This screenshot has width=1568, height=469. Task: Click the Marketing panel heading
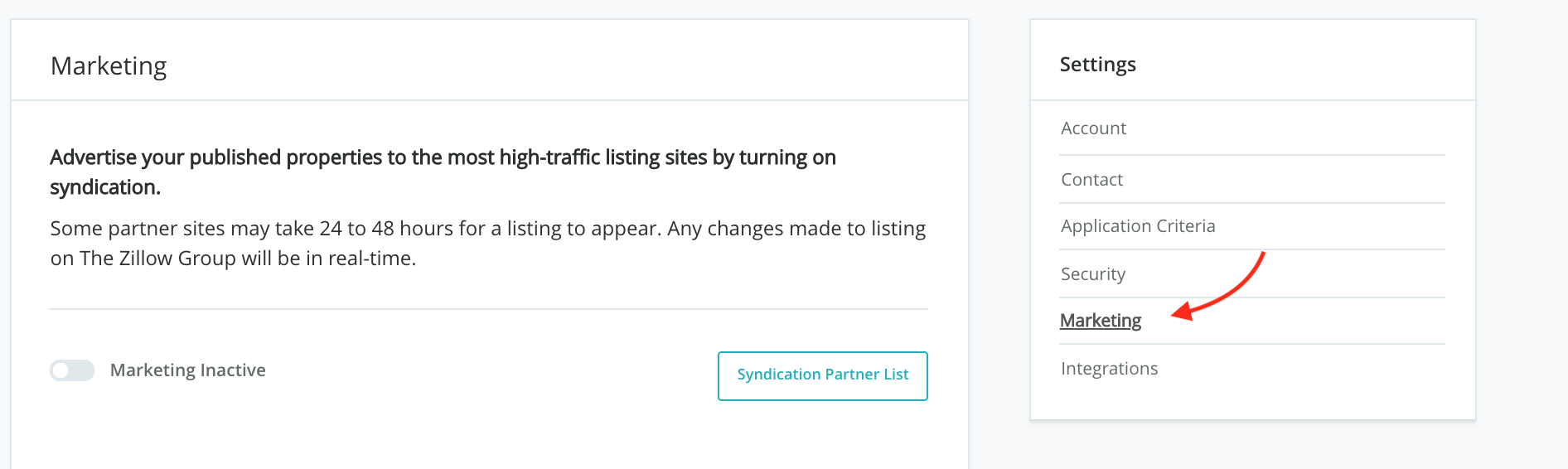point(109,65)
